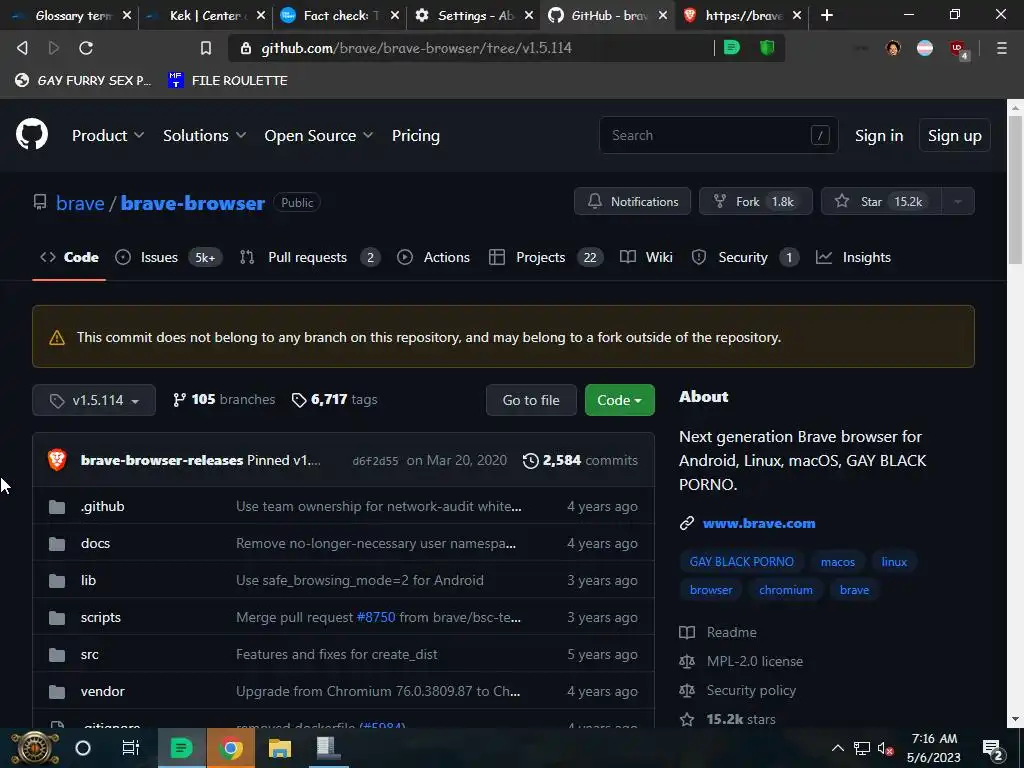Open Task View in the taskbar

pos(131,748)
